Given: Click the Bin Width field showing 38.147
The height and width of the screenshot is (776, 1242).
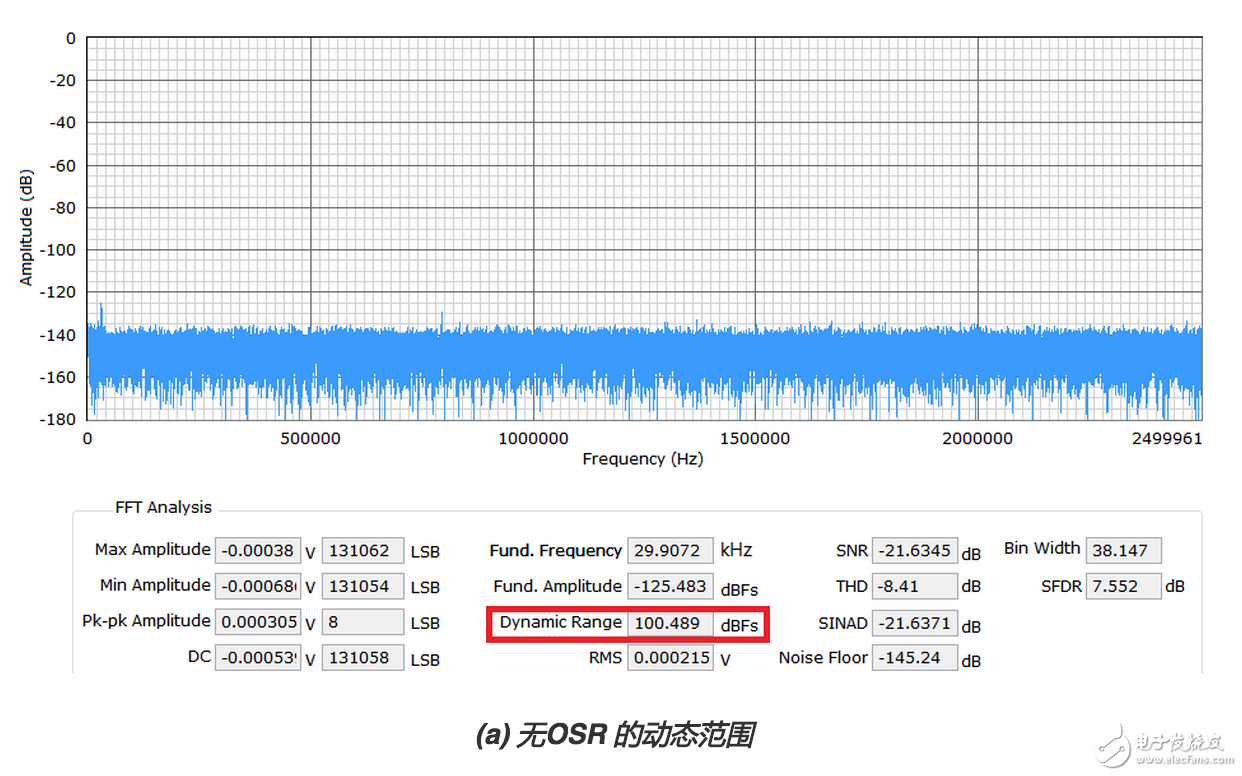Looking at the screenshot, I should click(1123, 550).
